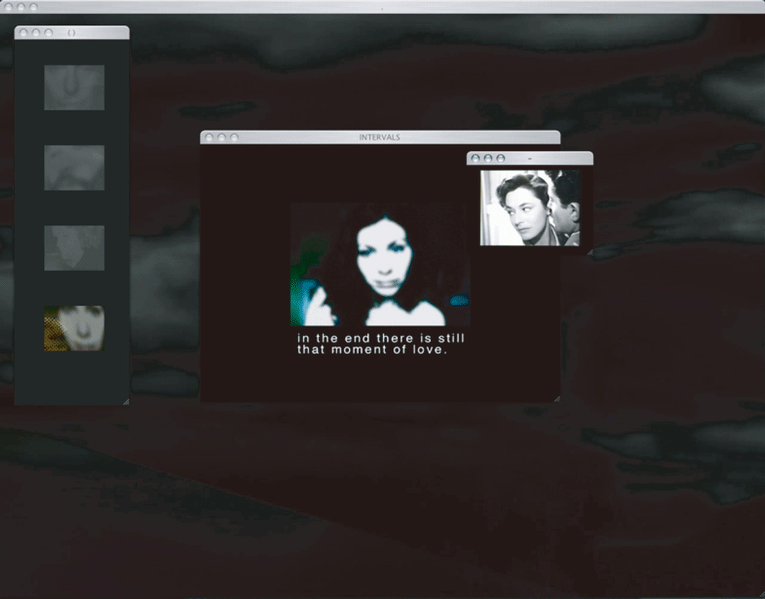Click resize handle of INTERVALS window
Viewport: 765px width, 599px height.
coord(556,398)
